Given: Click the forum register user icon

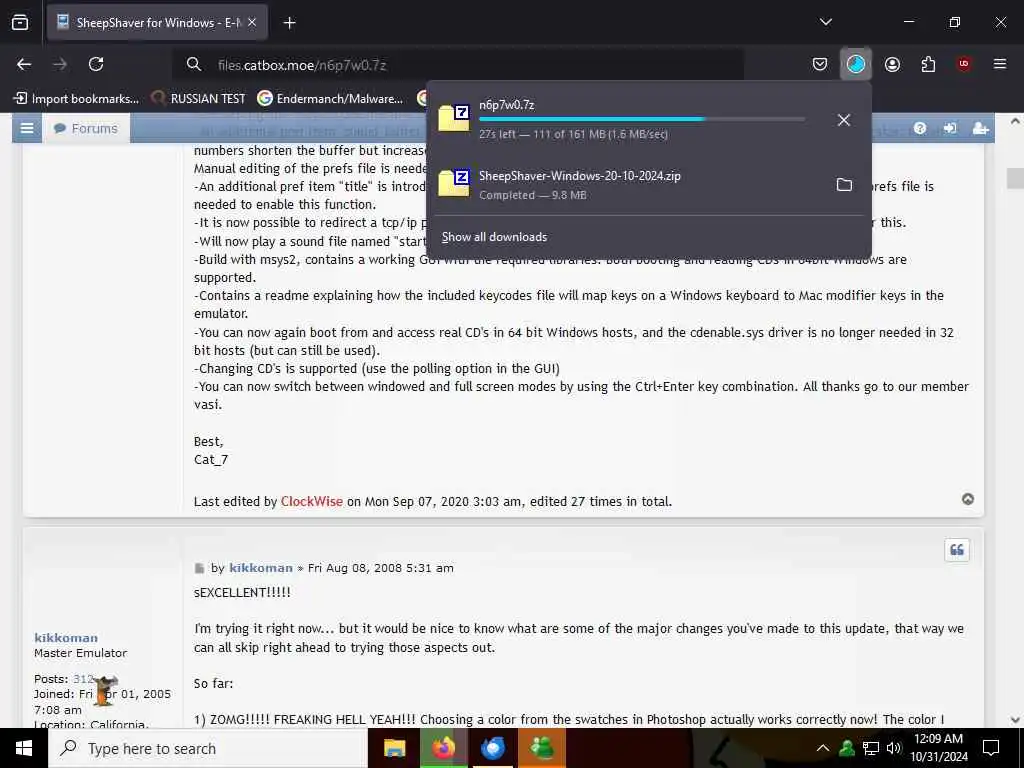Looking at the screenshot, I should tap(980, 129).
